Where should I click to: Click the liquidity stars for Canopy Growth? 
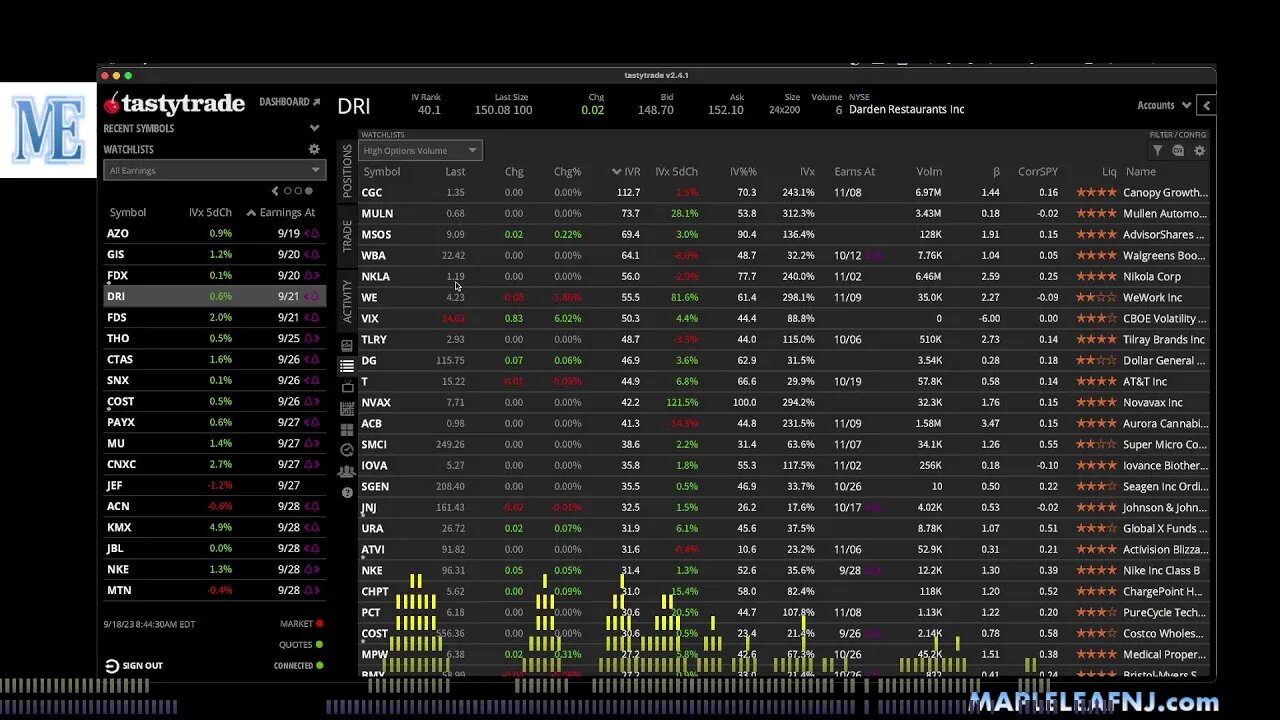1096,192
